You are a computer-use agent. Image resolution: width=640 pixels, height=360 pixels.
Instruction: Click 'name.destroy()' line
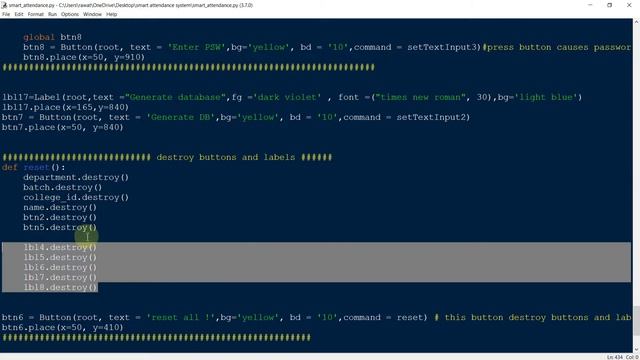pyautogui.click(x=60, y=207)
